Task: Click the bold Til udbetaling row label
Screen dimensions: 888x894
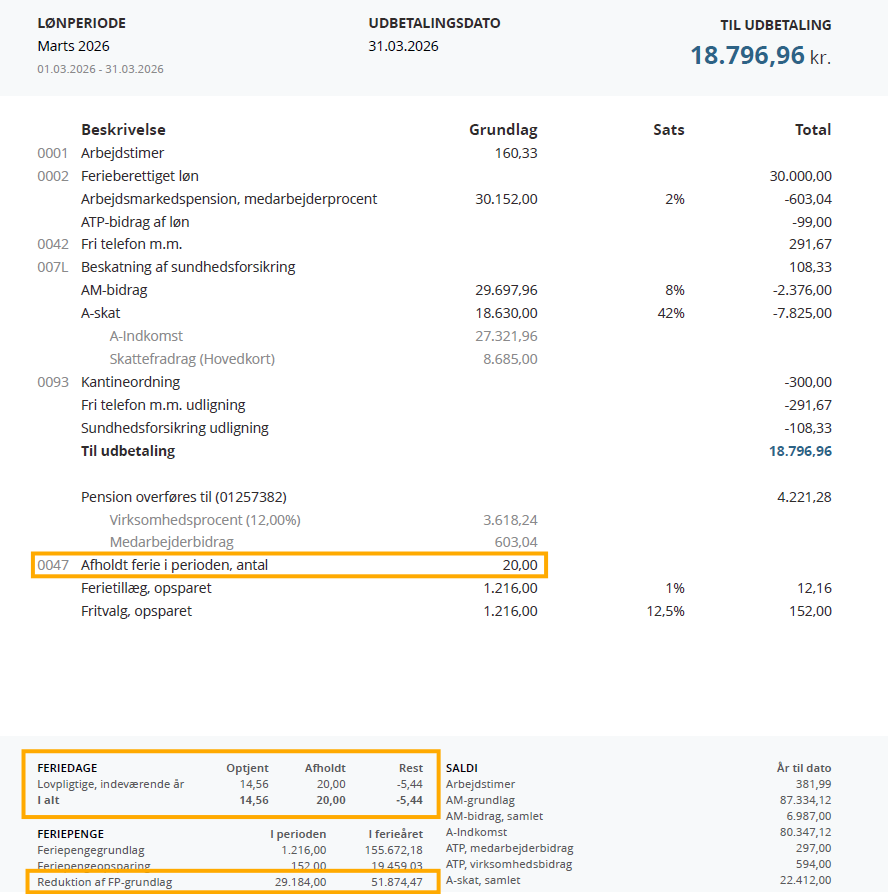Action: 128,451
